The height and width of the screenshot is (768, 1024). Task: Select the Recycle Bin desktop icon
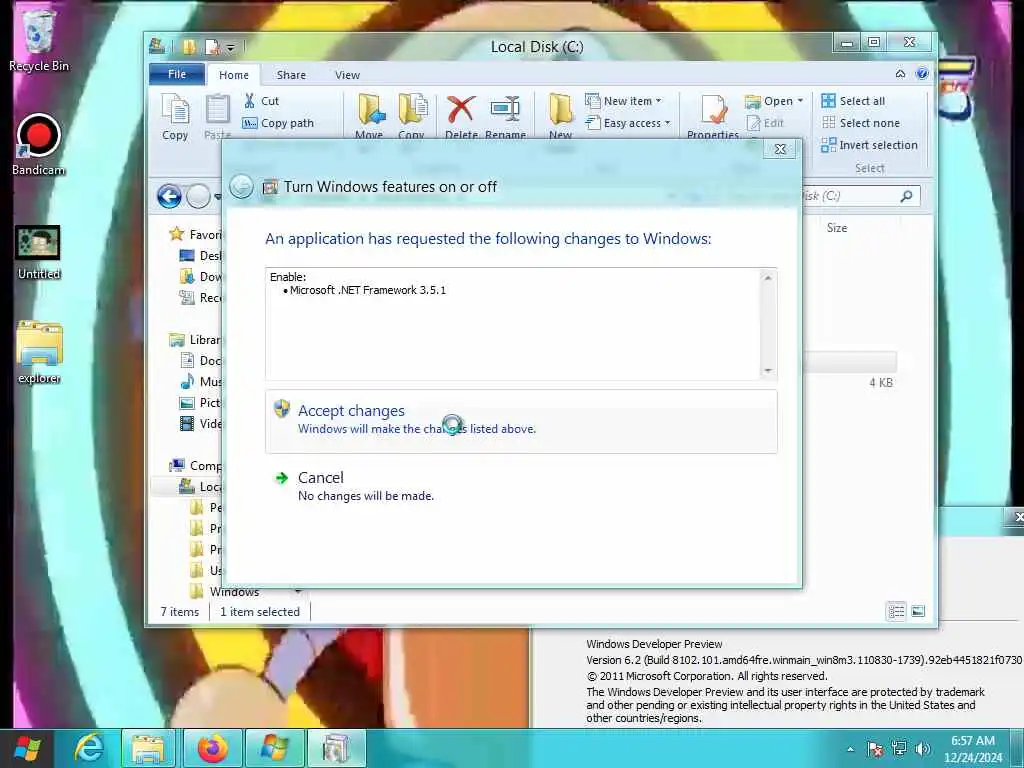(x=39, y=40)
